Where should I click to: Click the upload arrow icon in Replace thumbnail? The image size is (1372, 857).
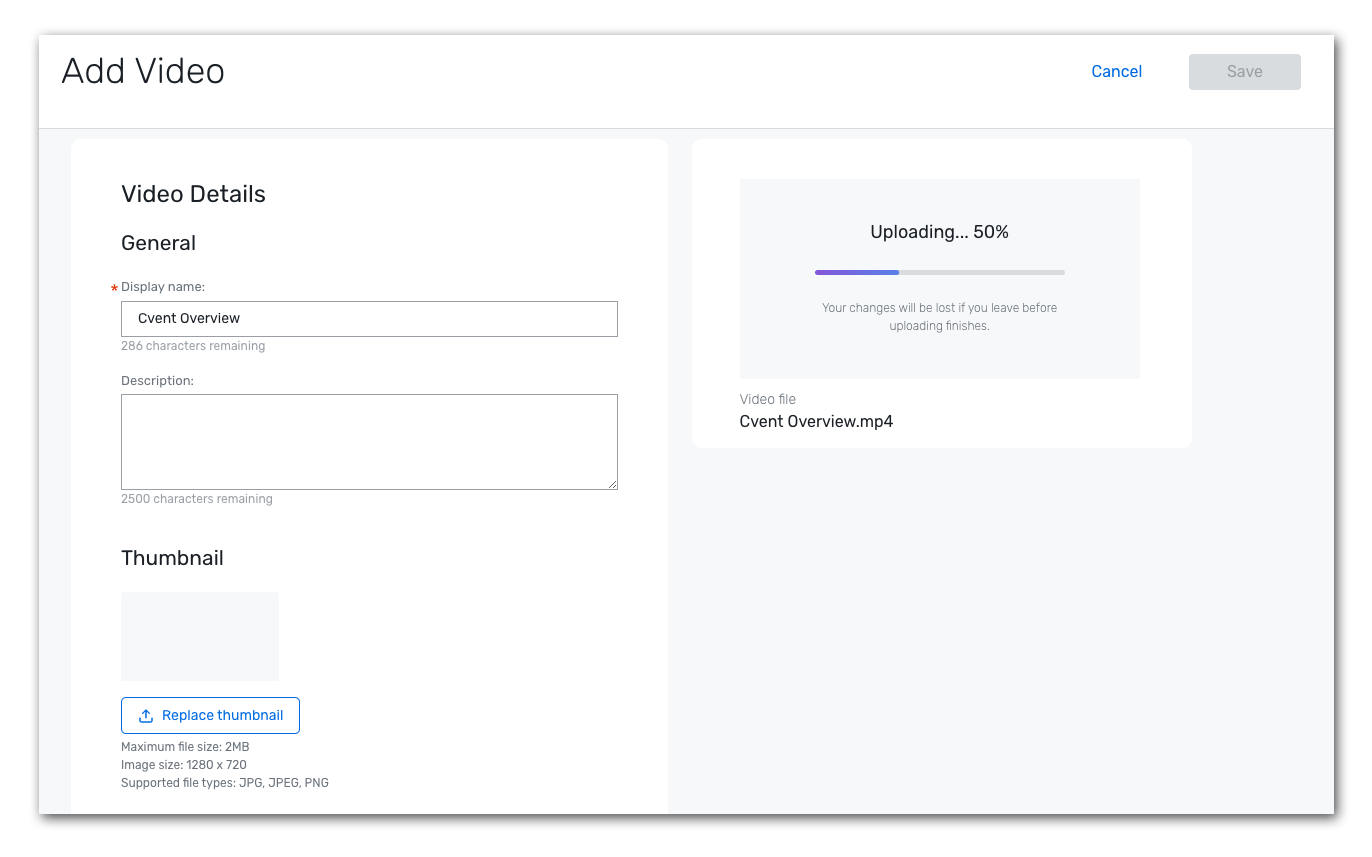(146, 716)
